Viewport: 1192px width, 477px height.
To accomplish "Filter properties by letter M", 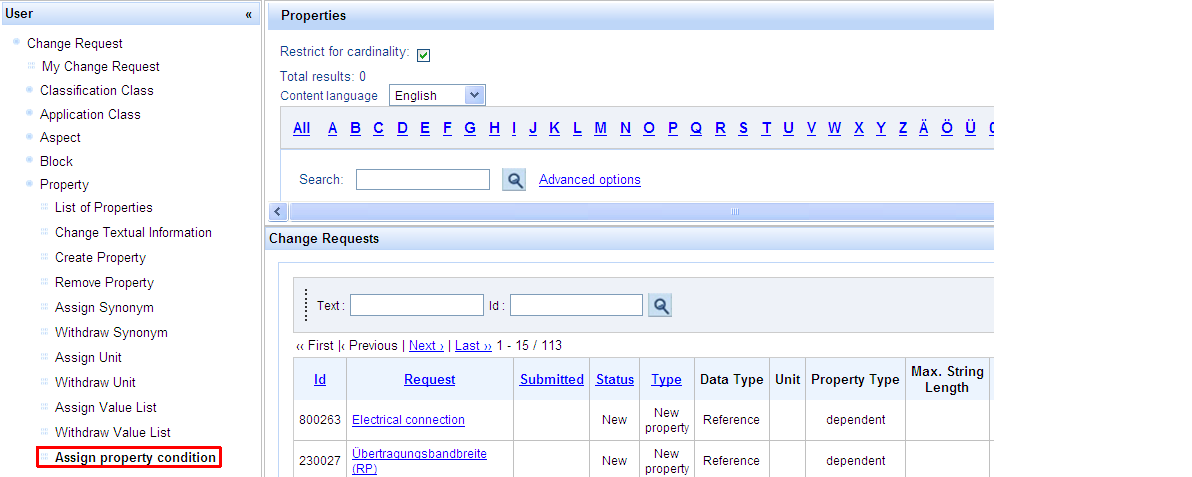I will [x=600, y=128].
